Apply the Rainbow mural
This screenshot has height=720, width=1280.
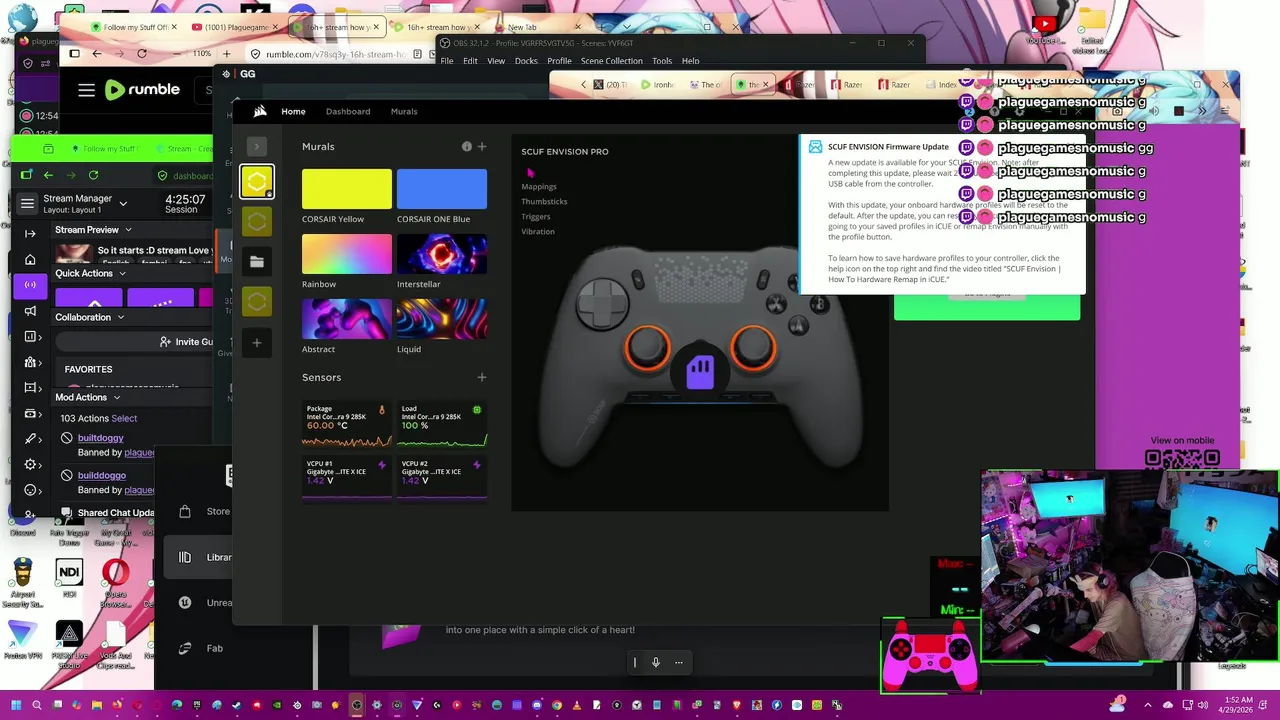point(347,254)
